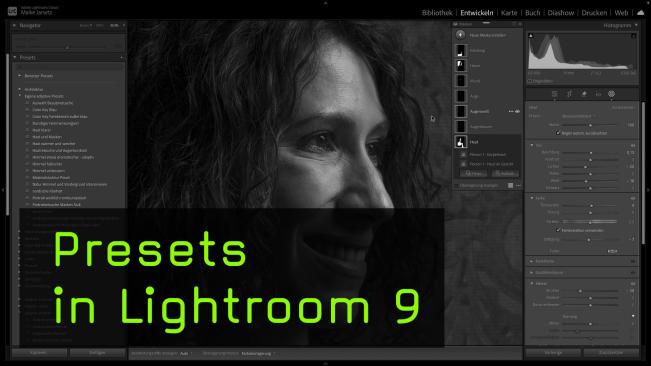The height and width of the screenshot is (366, 651).
Task: Click the add-to-mask button under Haut
Action: tap(473, 173)
